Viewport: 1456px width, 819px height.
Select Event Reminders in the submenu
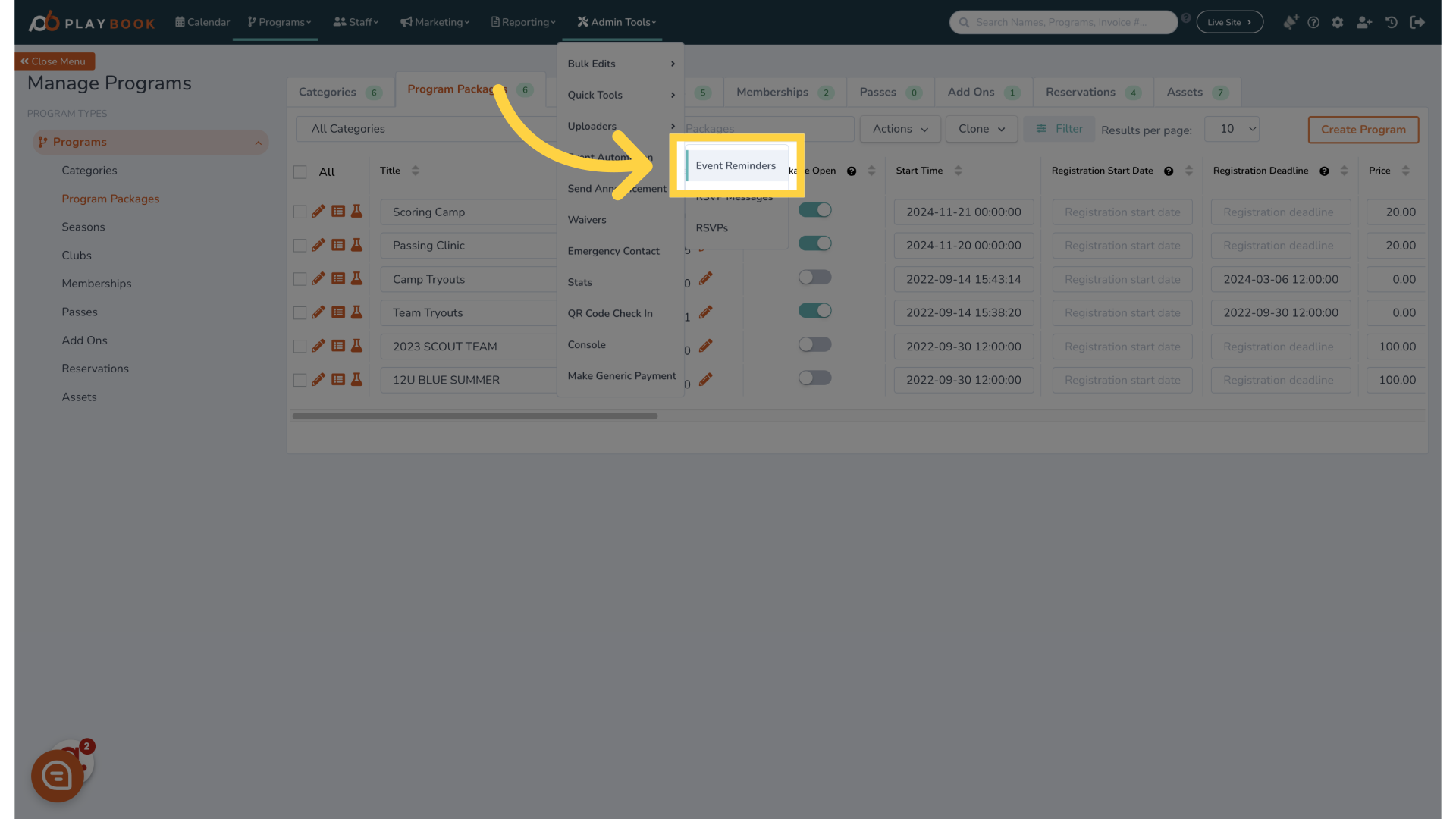(736, 165)
